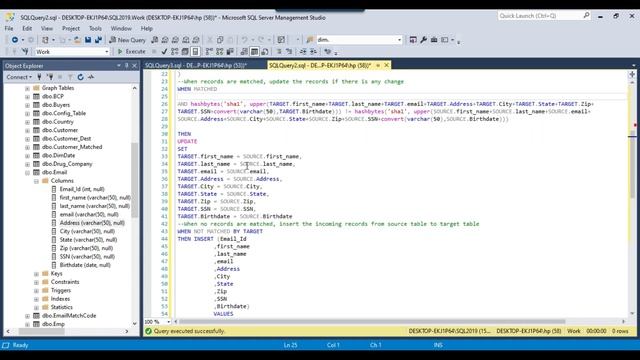The image size is (640, 360).
Task: Specify values for template parameters icon
Action: click(x=327, y=51)
